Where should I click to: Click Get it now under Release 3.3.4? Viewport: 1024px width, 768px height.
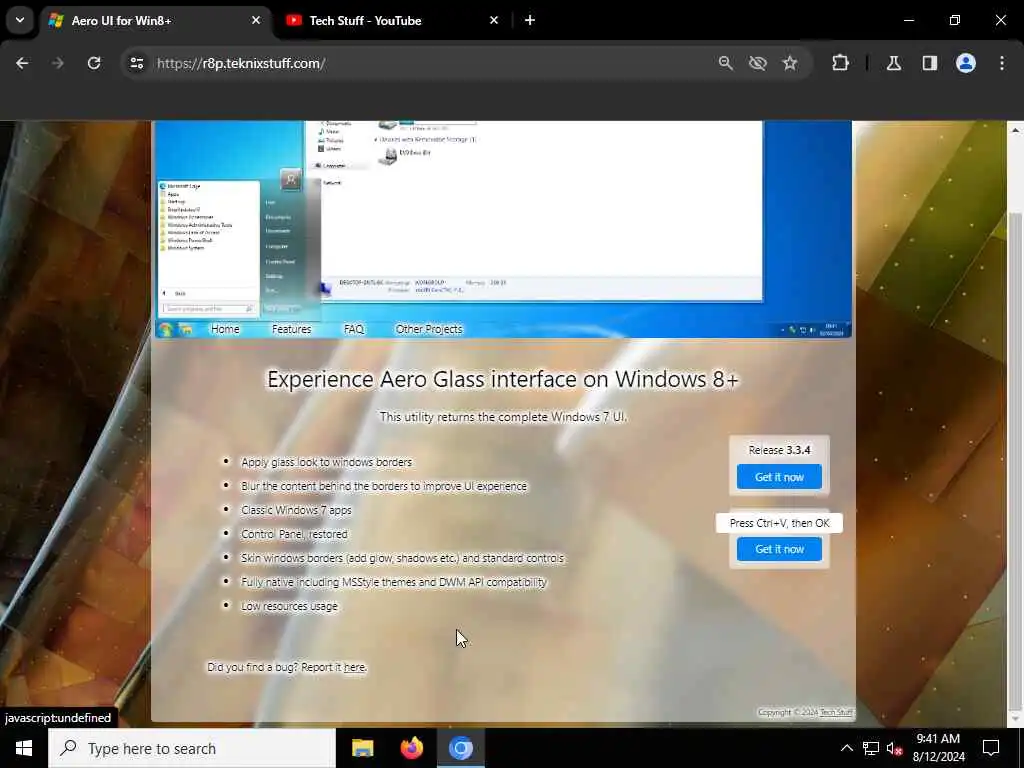[779, 477]
